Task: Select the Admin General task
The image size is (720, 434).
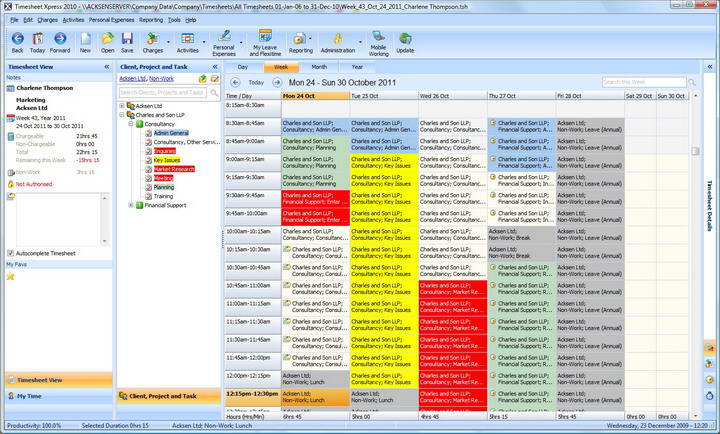Action: pyautogui.click(x=171, y=133)
